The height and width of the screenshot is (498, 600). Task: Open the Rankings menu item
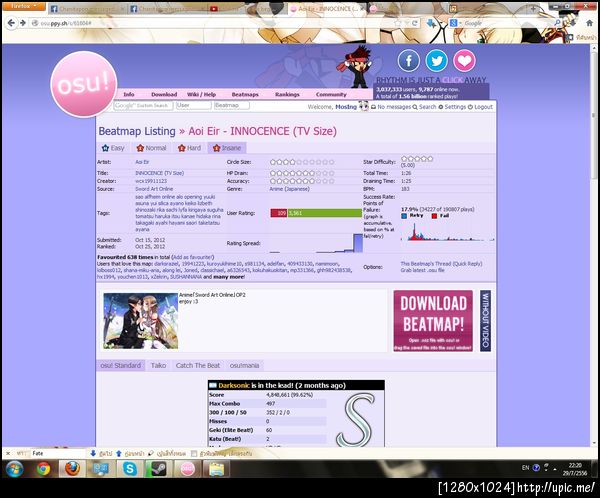(287, 94)
